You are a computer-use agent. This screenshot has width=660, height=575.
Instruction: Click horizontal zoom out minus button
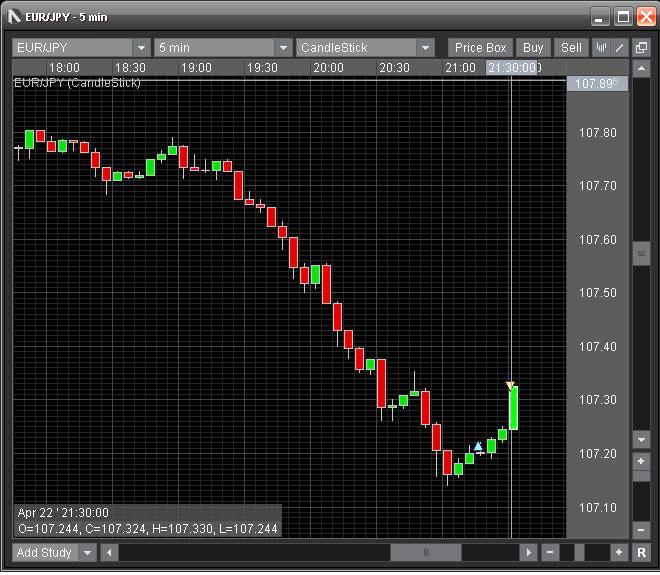pyautogui.click(x=549, y=553)
